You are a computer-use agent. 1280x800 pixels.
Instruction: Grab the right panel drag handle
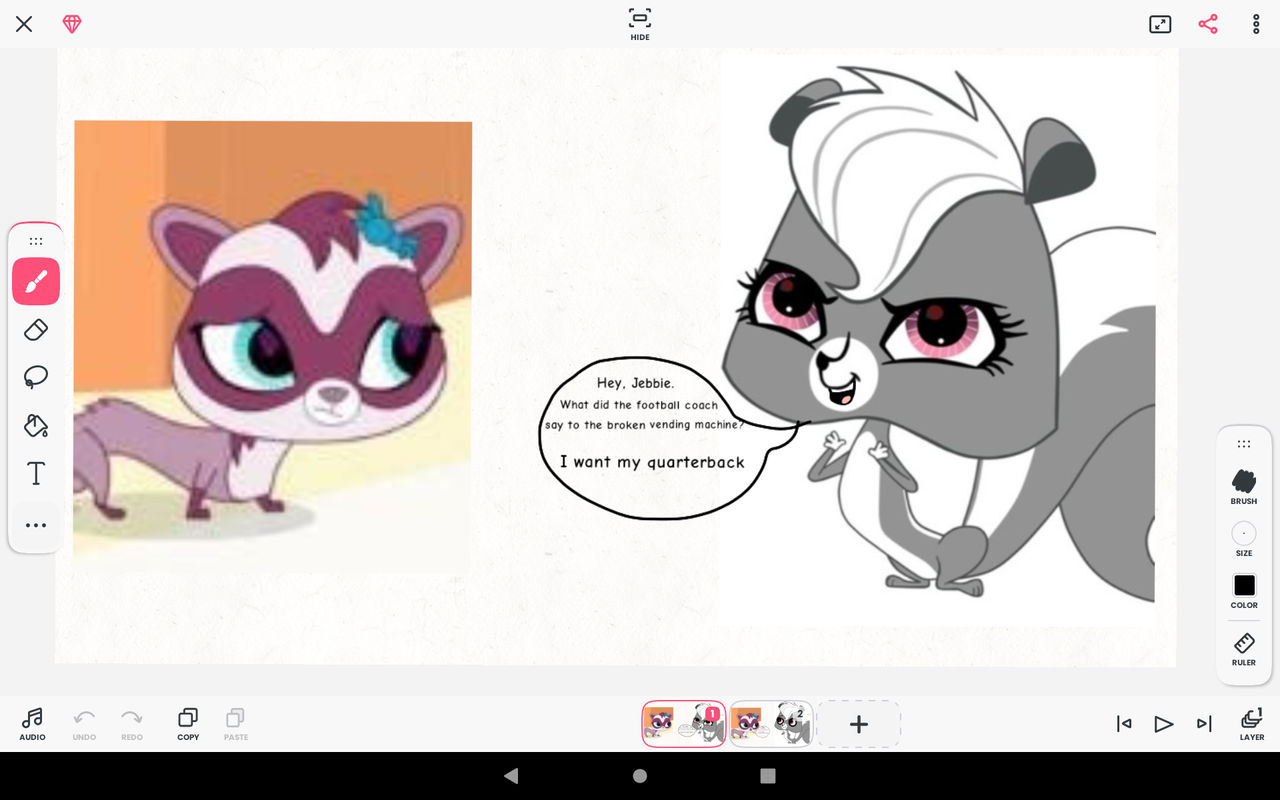[x=1244, y=444]
